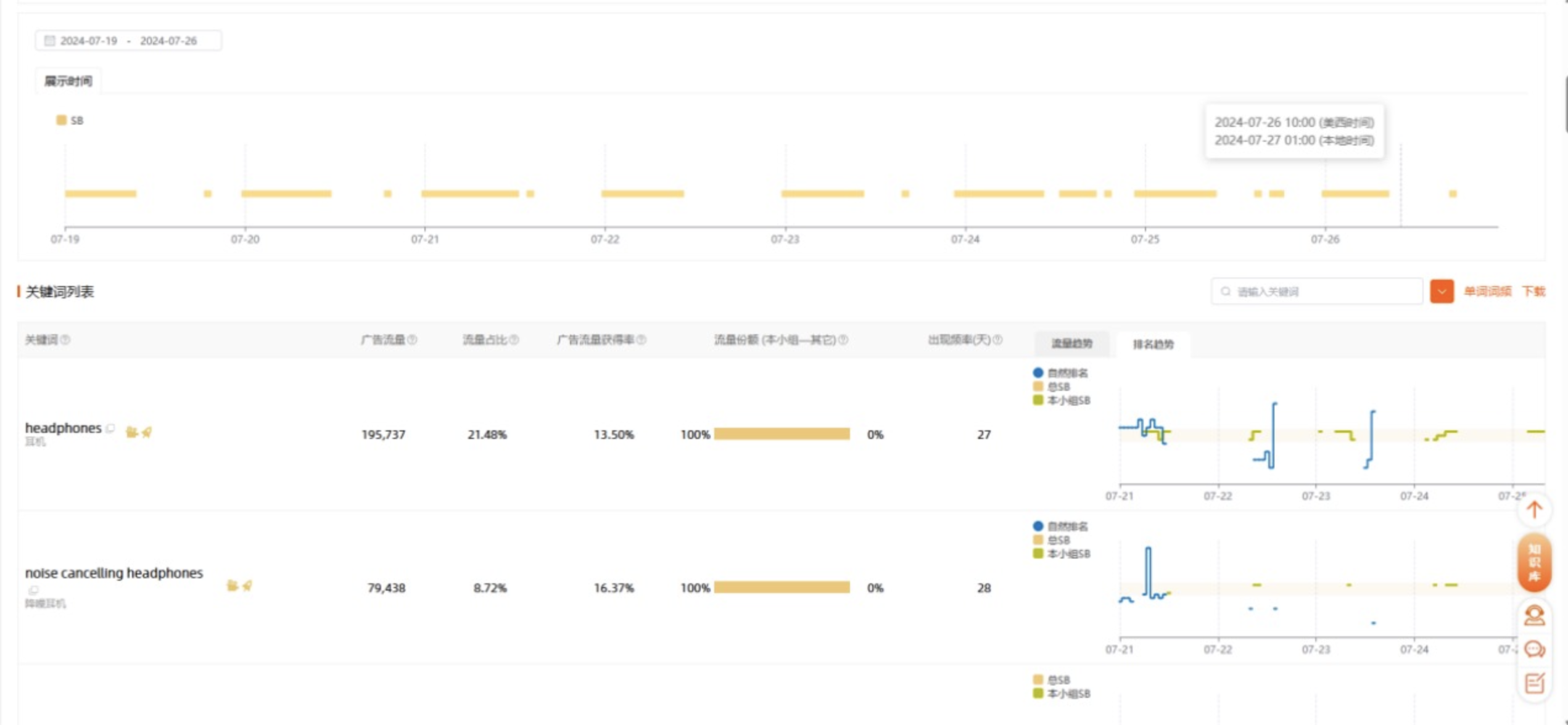
Task: Click the edit note icon in sidebar
Action: tap(1534, 683)
